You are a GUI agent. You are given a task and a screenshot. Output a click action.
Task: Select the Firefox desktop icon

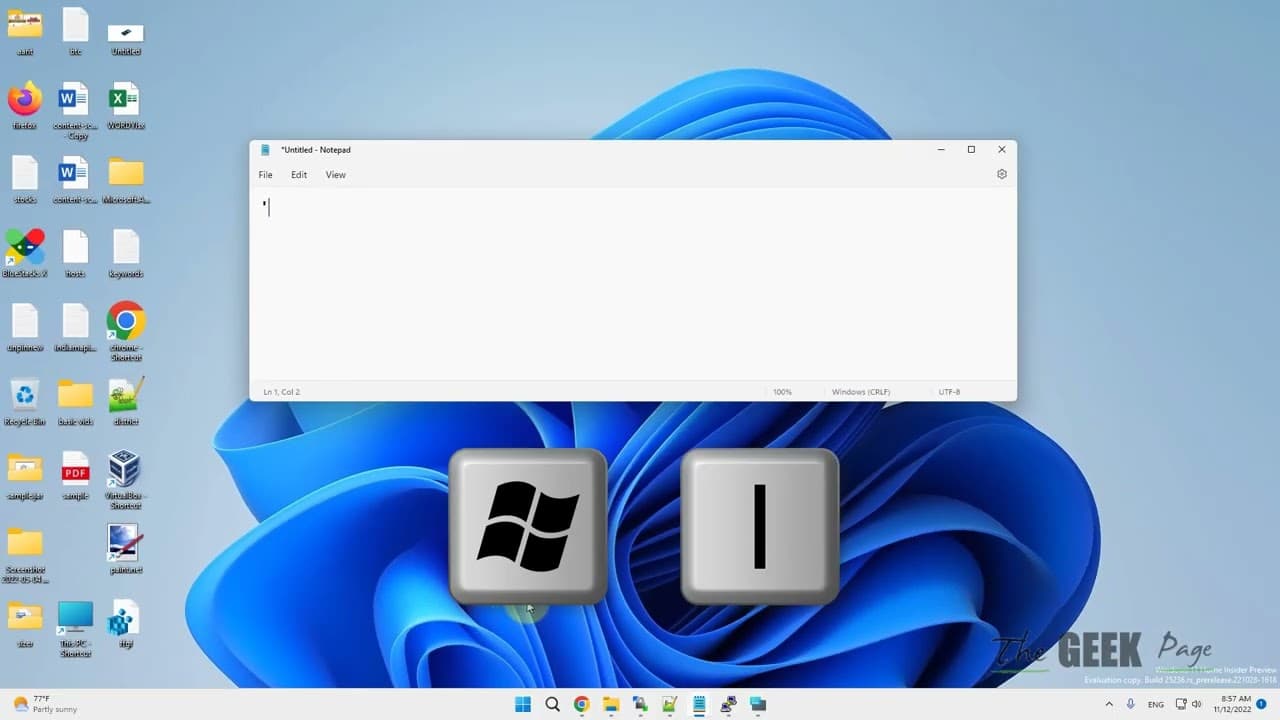pos(25,105)
